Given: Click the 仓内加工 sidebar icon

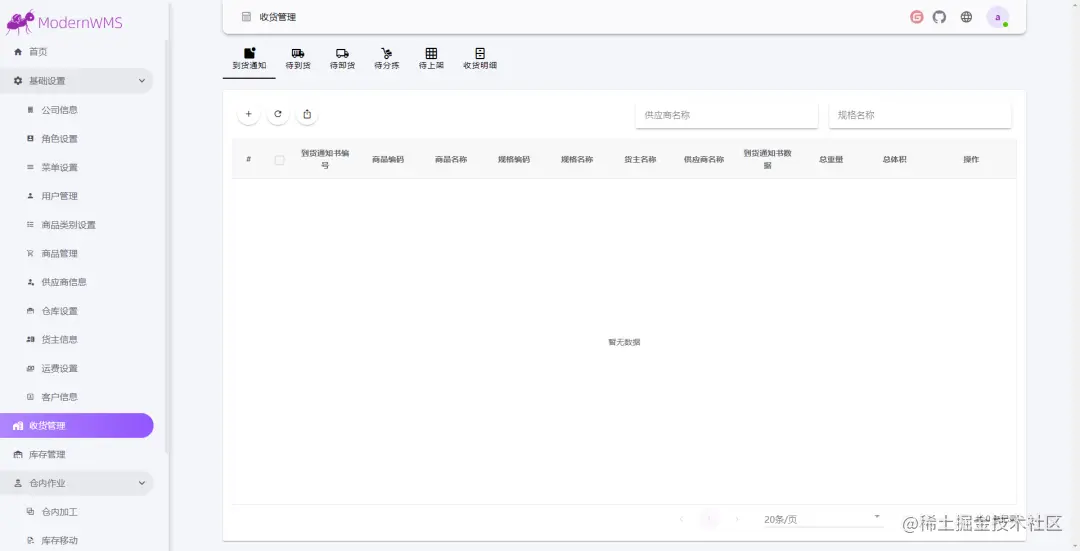Looking at the screenshot, I should [x=30, y=512].
